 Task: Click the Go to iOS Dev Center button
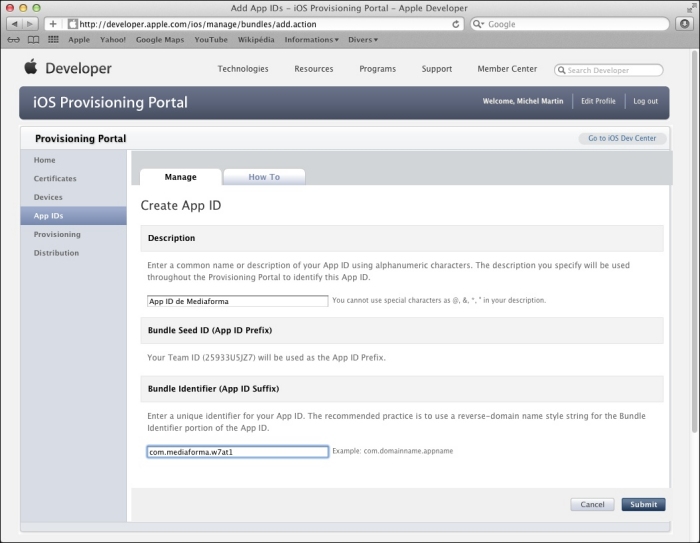tap(622, 138)
